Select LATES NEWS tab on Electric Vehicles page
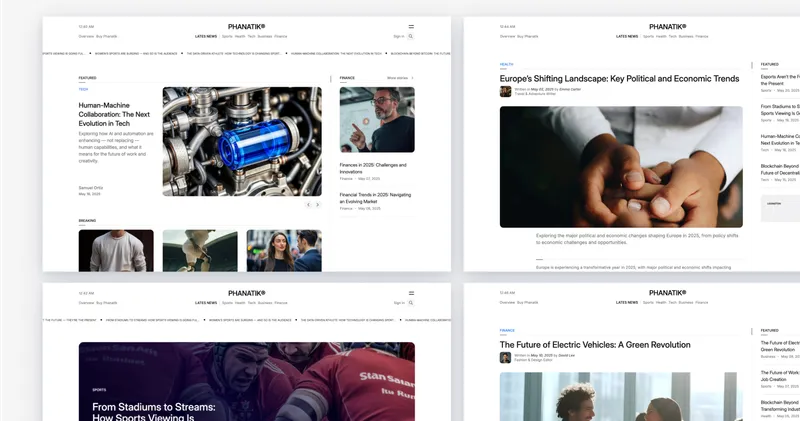This screenshot has height=421, width=800. (627, 302)
